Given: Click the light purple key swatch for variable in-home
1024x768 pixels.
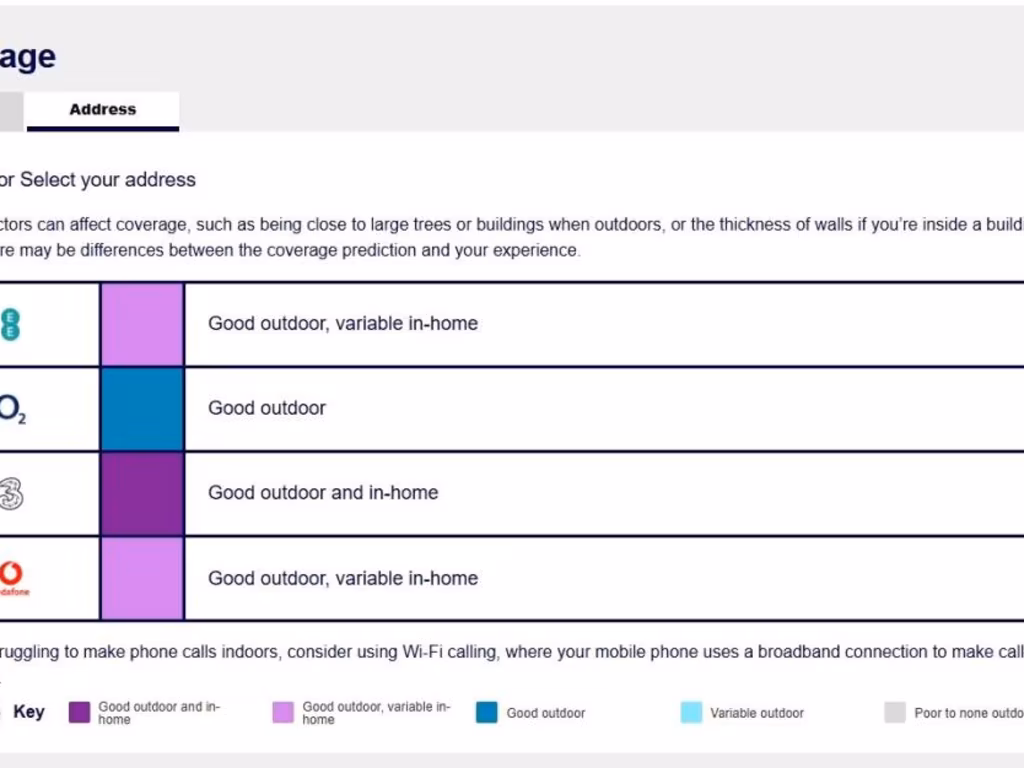Looking at the screenshot, I should point(283,713).
